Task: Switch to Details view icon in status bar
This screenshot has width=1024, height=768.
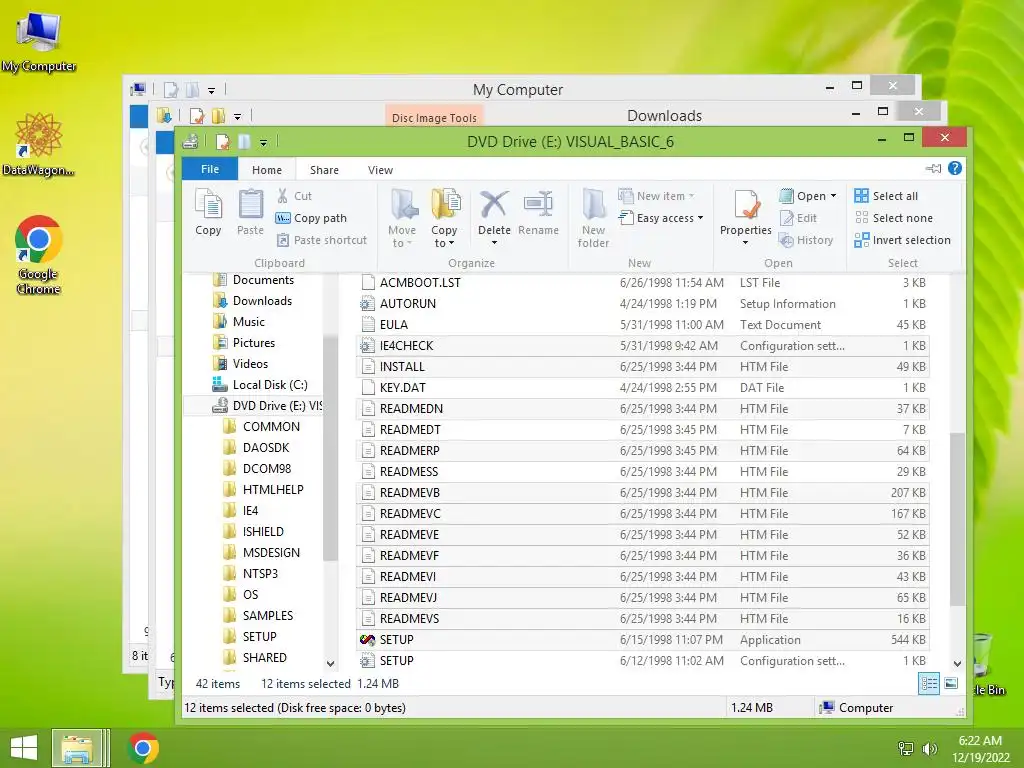Action: [929, 684]
